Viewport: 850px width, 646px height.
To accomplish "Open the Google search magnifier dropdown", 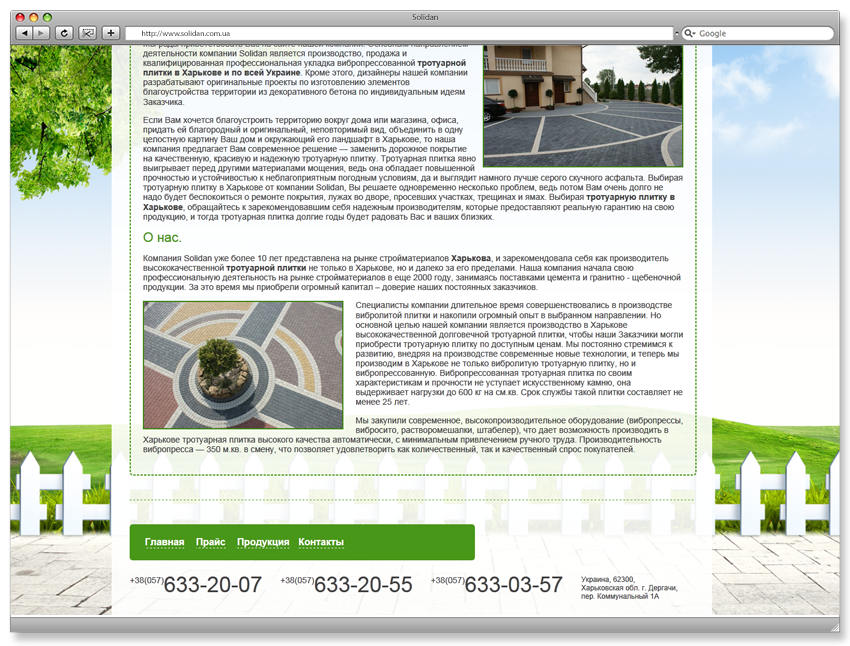I will coord(690,33).
